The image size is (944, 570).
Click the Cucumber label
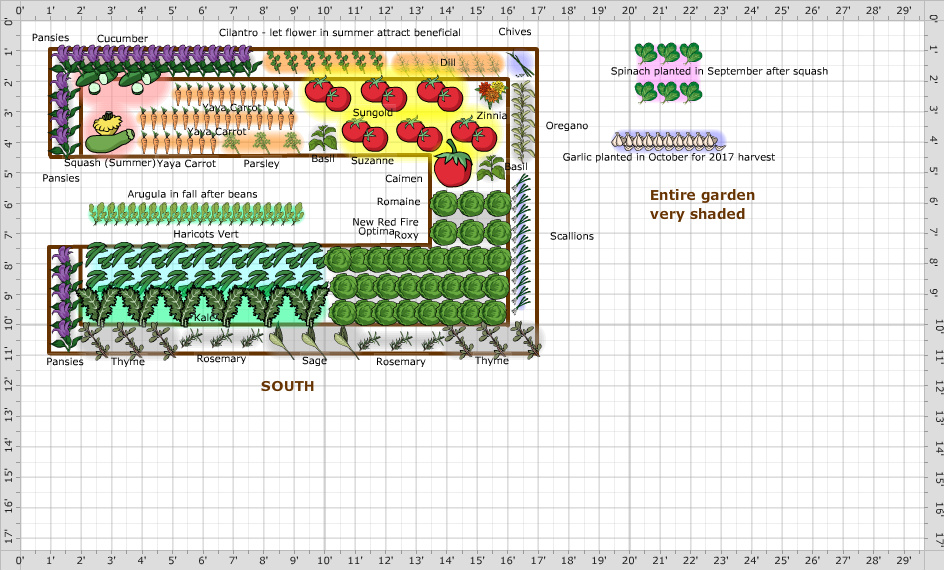[x=122, y=39]
